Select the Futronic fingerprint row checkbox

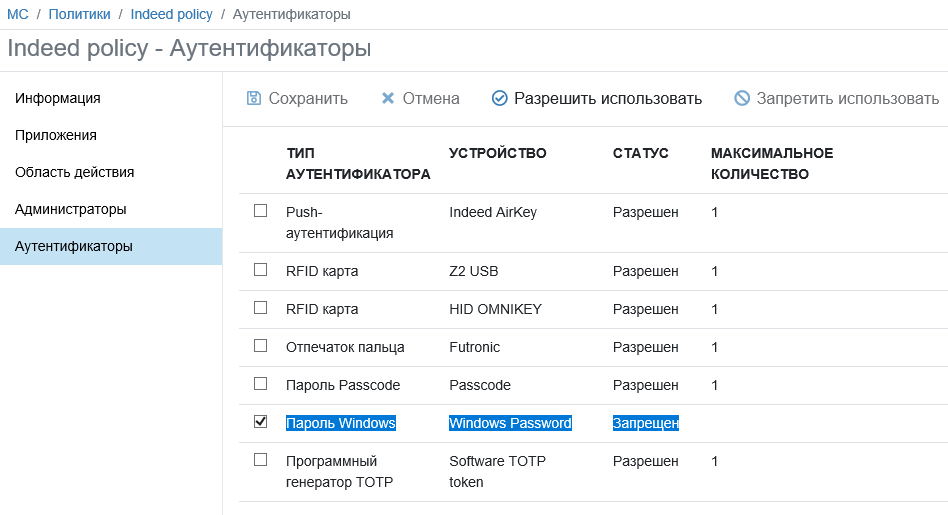[x=261, y=346]
